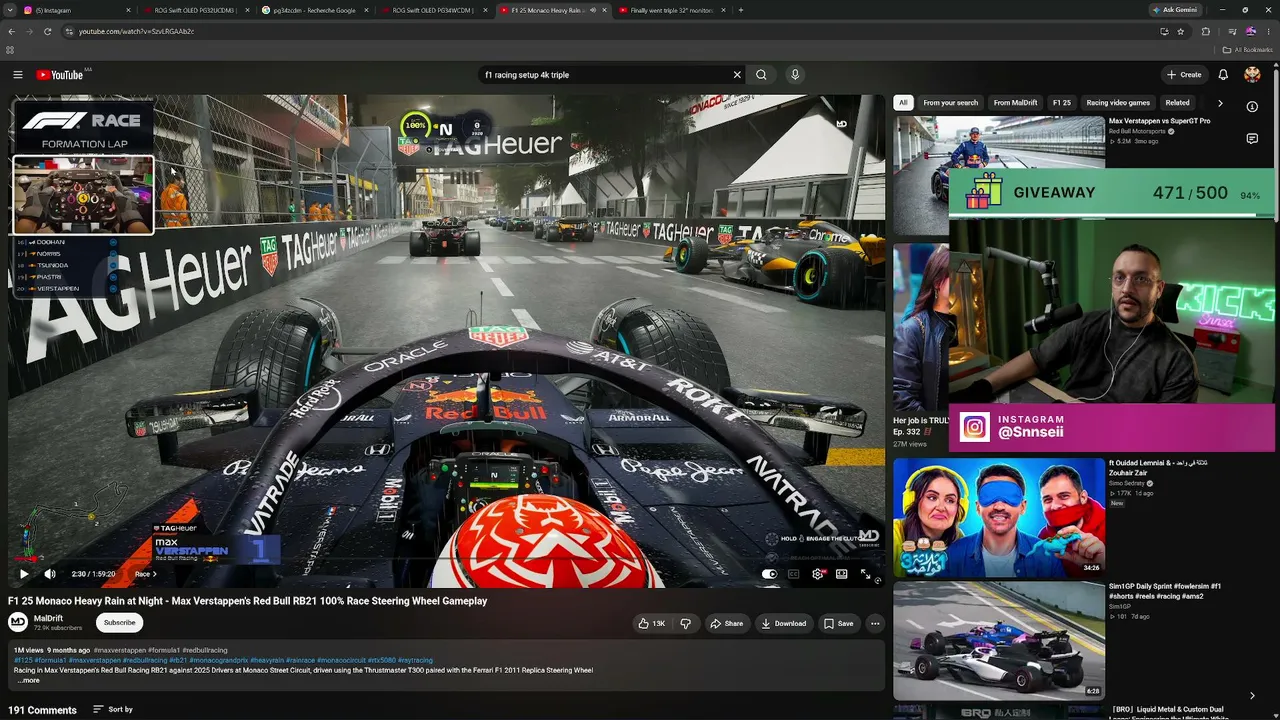Go back in browser history
The width and height of the screenshot is (1280, 720).
pos(11,31)
